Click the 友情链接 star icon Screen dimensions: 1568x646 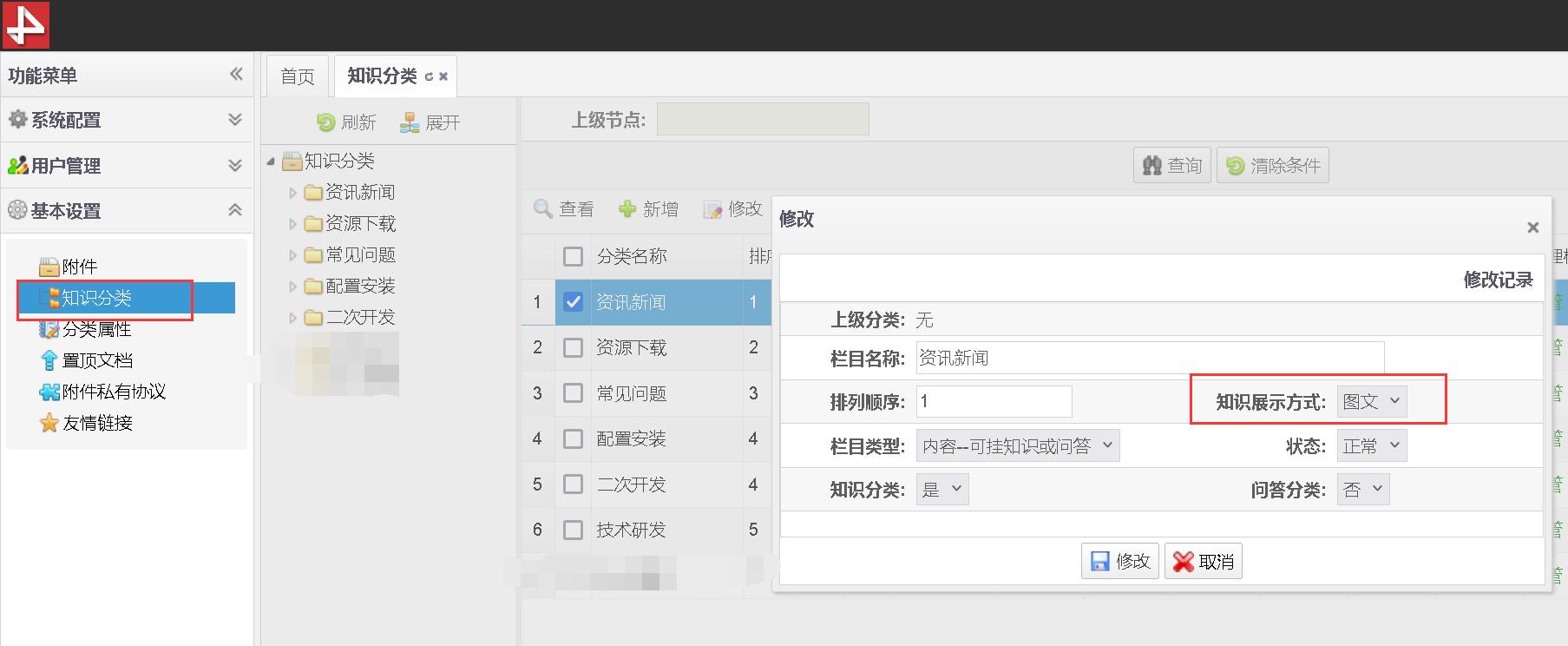coord(49,423)
